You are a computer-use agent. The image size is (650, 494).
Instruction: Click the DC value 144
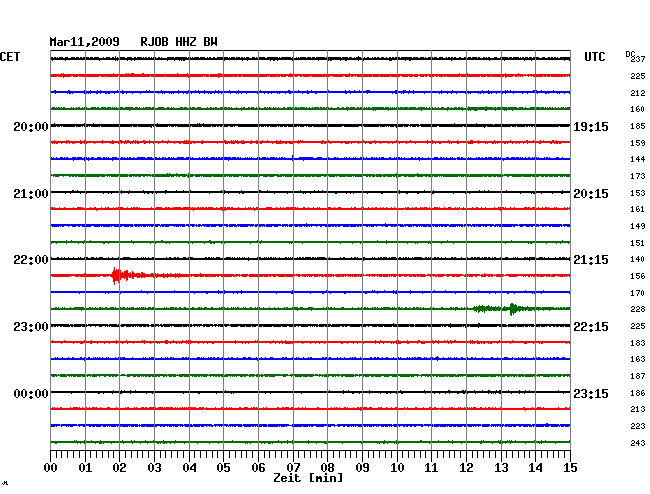638,159
